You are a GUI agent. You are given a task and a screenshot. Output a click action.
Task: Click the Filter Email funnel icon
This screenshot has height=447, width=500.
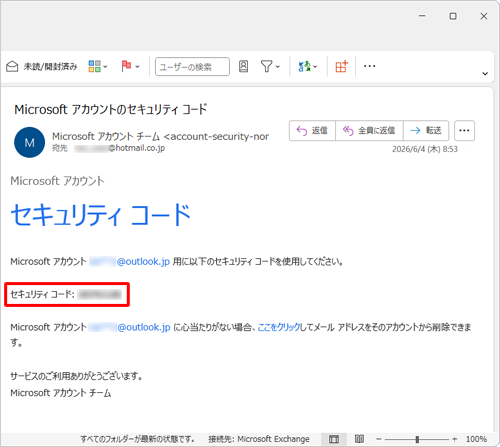click(266, 66)
